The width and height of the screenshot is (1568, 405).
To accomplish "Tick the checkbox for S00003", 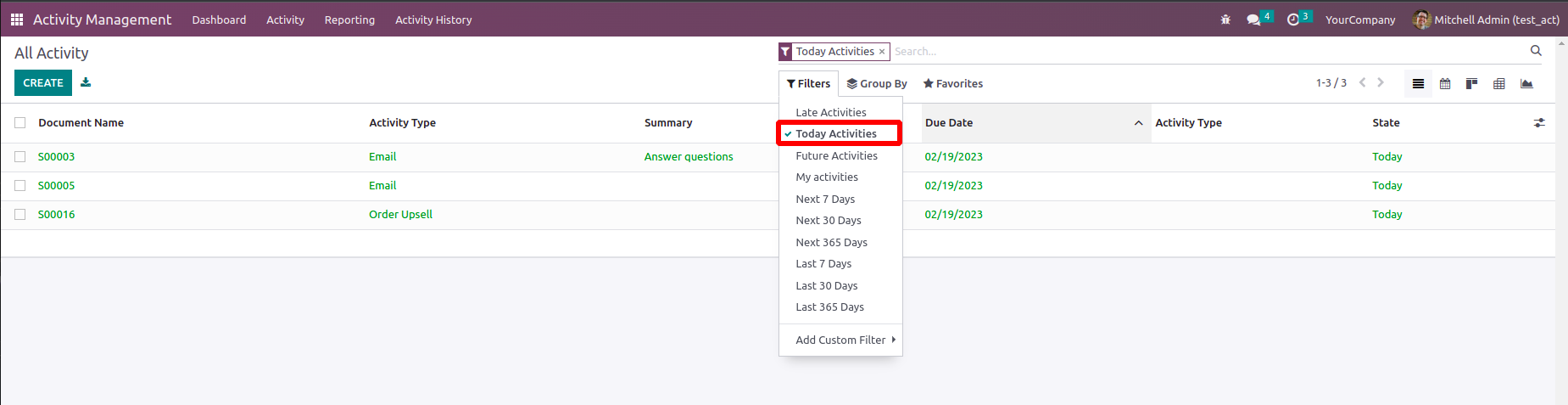I will pyautogui.click(x=20, y=157).
